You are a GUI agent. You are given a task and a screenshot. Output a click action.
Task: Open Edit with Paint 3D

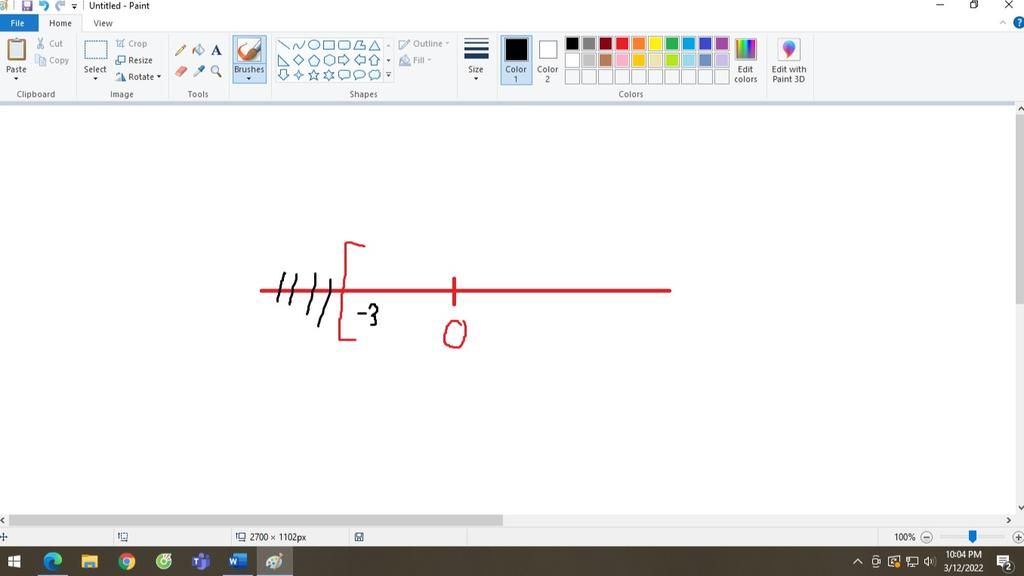click(x=789, y=60)
